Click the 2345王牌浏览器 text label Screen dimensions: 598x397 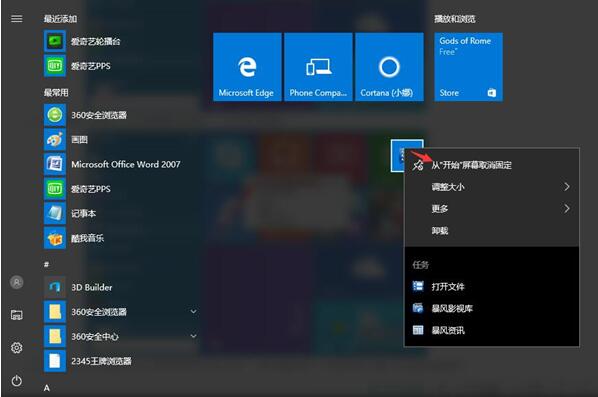tap(101, 361)
